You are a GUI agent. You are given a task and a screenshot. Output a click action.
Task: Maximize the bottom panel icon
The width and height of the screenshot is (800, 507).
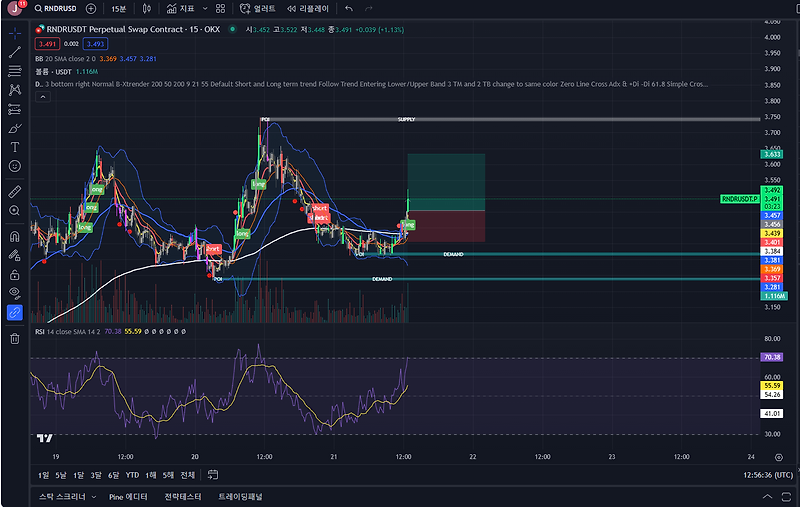click(786, 497)
